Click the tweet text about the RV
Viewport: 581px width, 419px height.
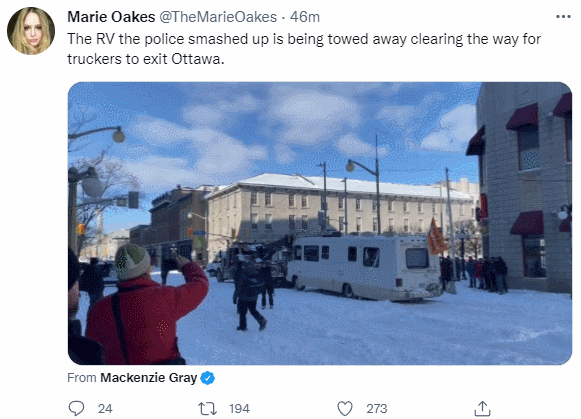coord(304,49)
